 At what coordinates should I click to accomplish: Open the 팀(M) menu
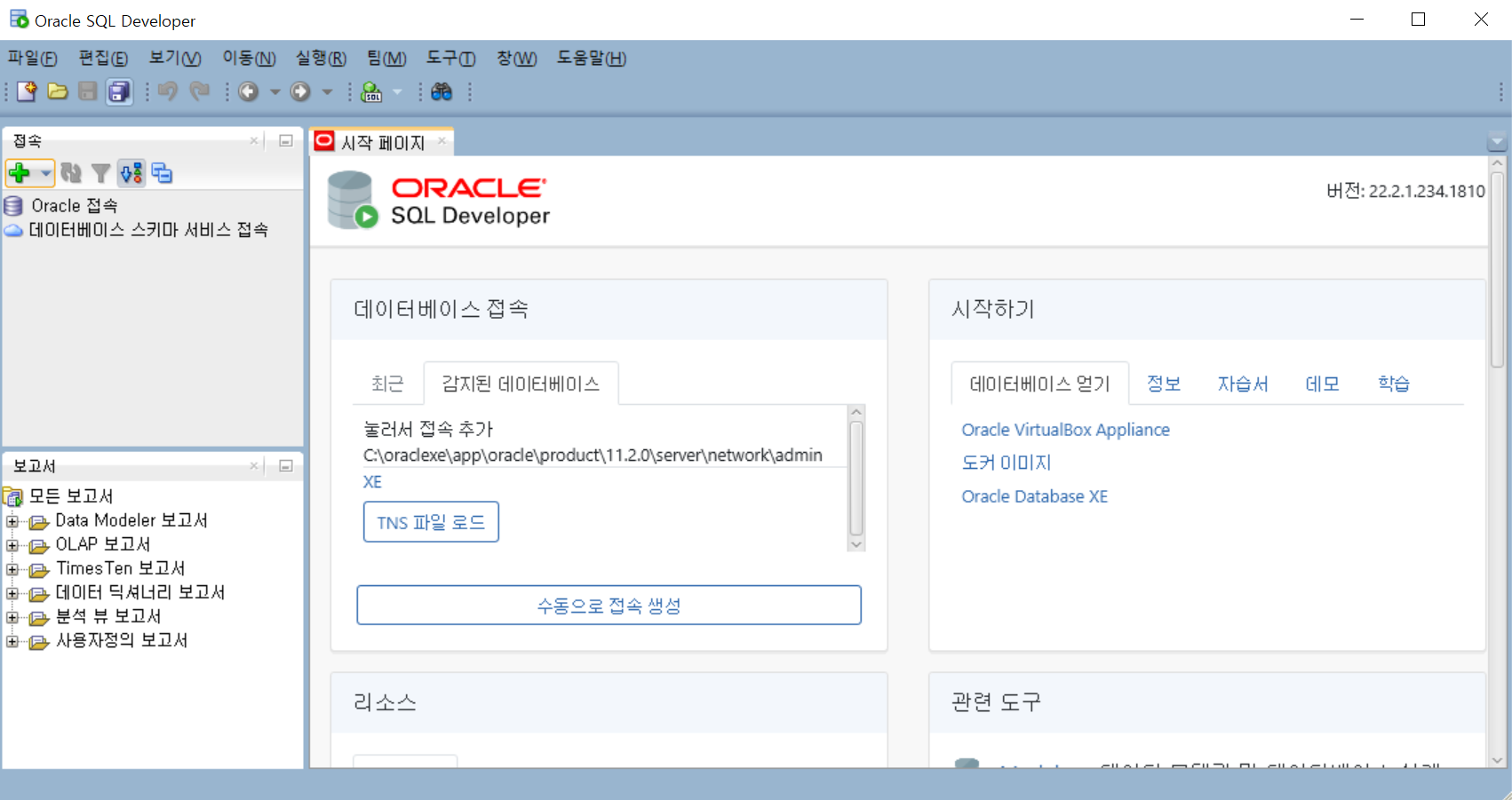click(386, 59)
